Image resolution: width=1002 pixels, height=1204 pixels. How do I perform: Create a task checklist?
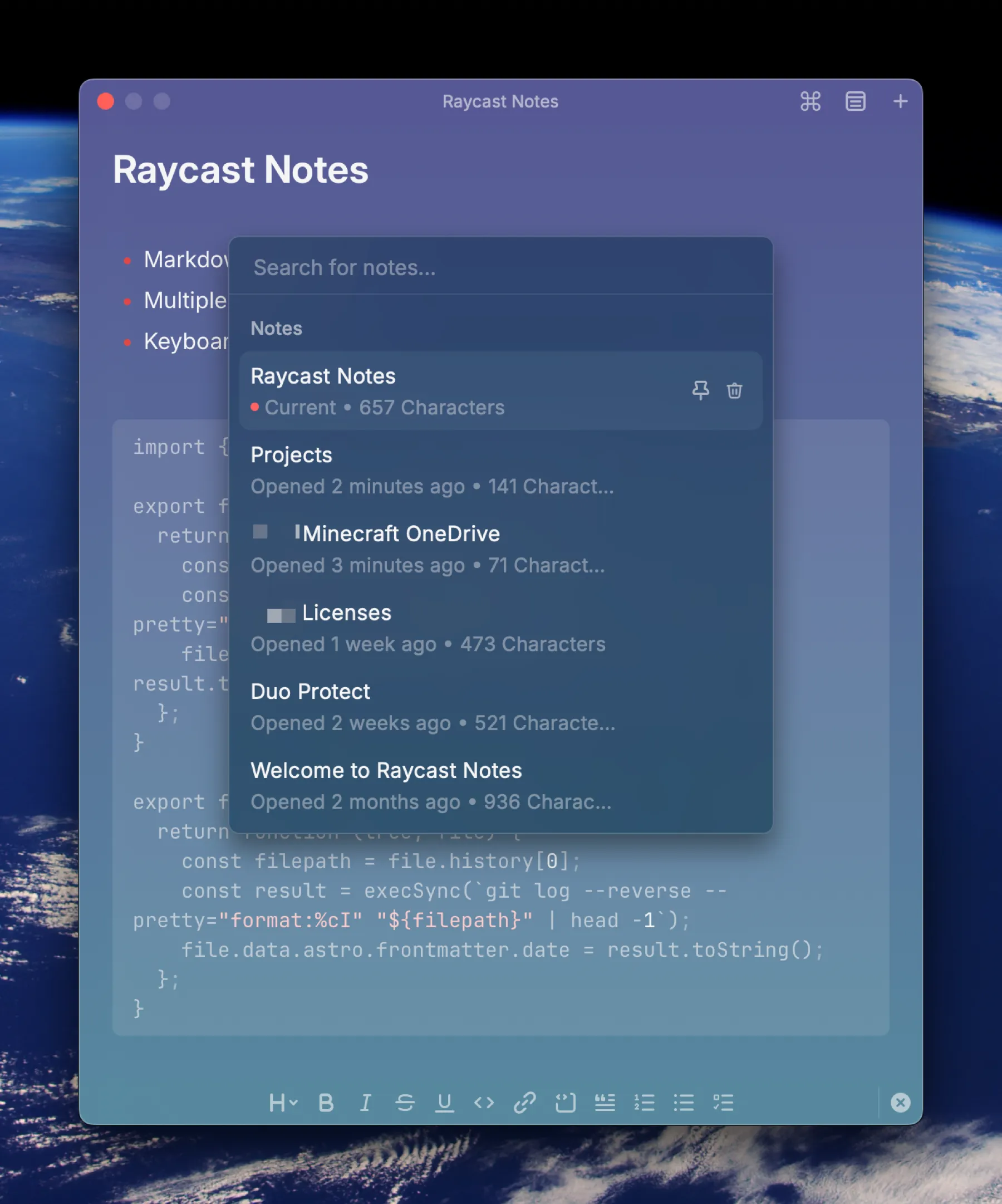pos(724,1102)
